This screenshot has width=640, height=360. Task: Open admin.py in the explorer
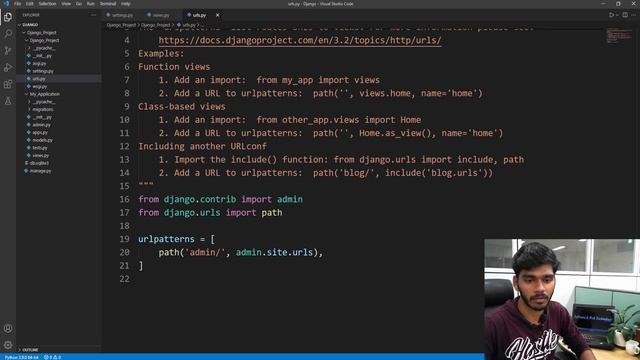pyautogui.click(x=41, y=125)
